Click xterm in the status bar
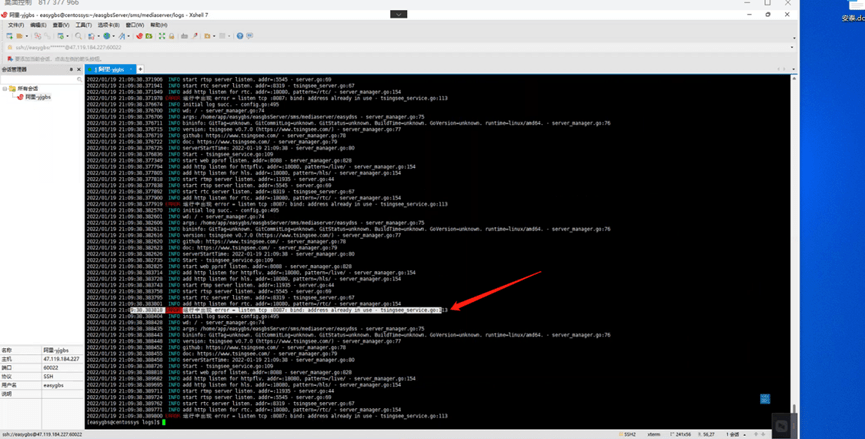Screen dimensions: 865x439 [653, 435]
